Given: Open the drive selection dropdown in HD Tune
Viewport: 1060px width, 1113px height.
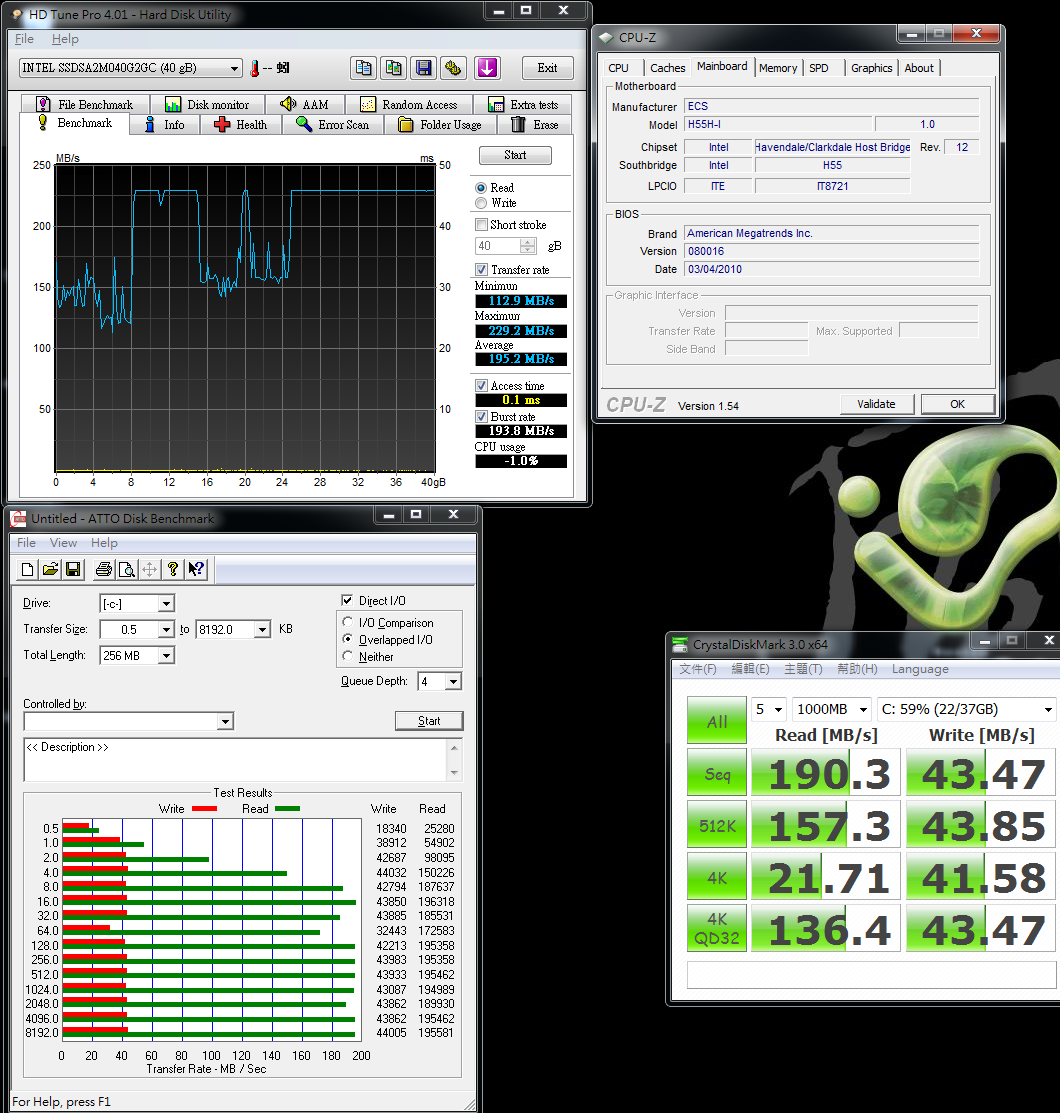Looking at the screenshot, I should coord(234,68).
